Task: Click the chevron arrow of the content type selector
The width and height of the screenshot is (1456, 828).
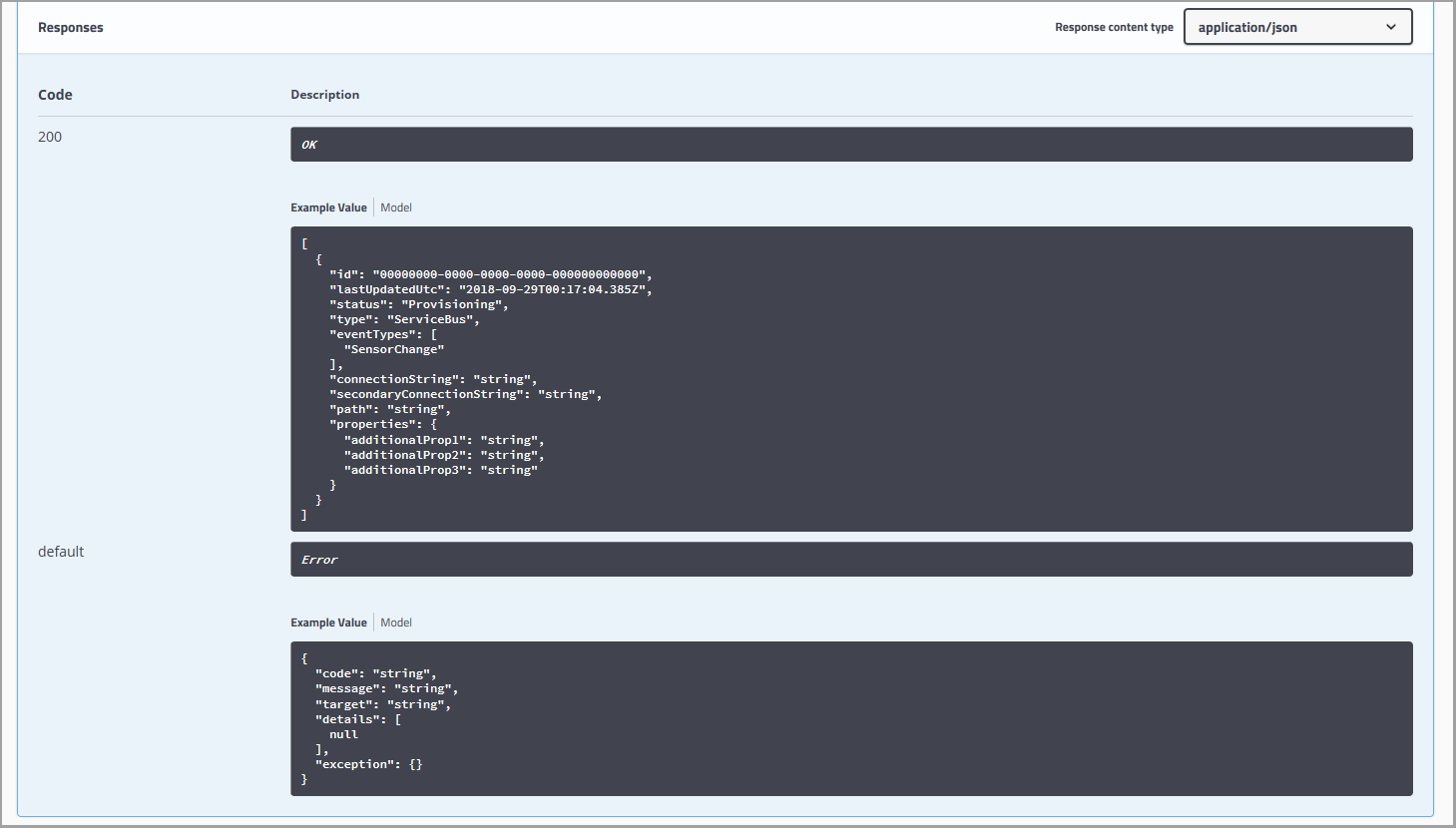Action: click(x=1391, y=27)
